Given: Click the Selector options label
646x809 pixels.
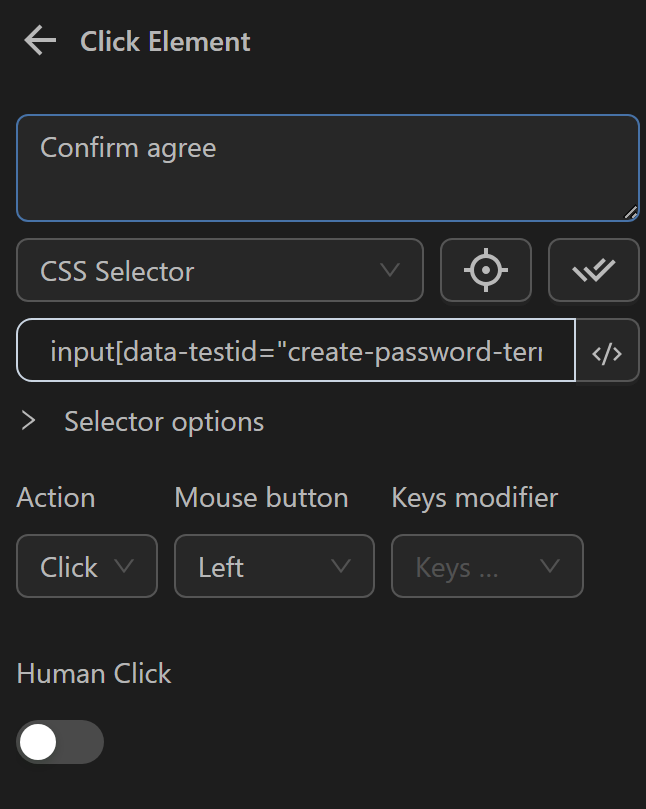Looking at the screenshot, I should (x=163, y=421).
